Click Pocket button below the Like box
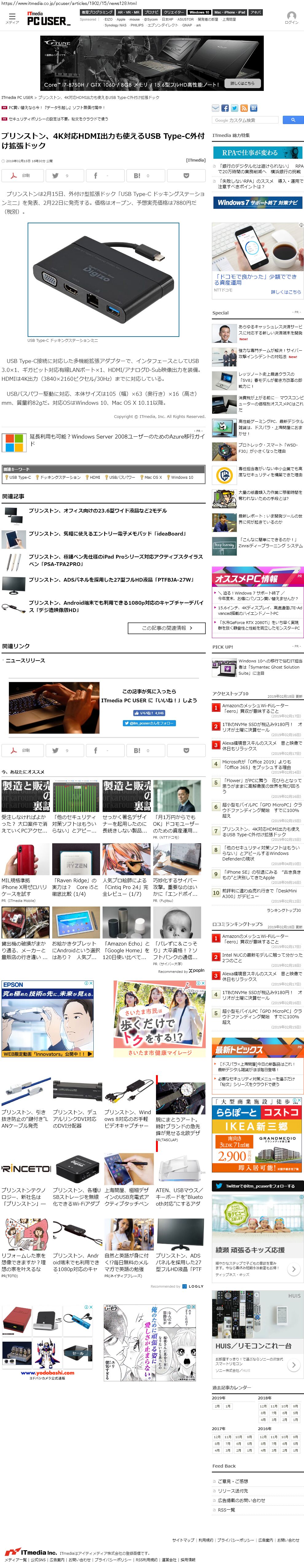Screen dimensions: 304x1568 [186, 751]
